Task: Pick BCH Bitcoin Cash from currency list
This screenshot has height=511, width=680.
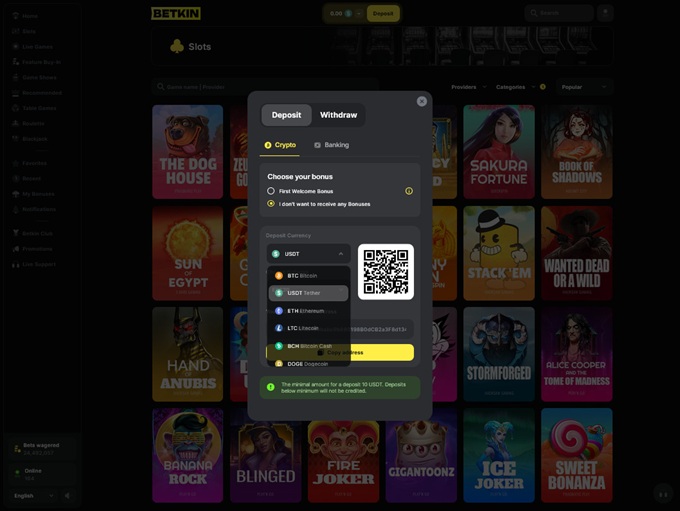Action: click(308, 346)
